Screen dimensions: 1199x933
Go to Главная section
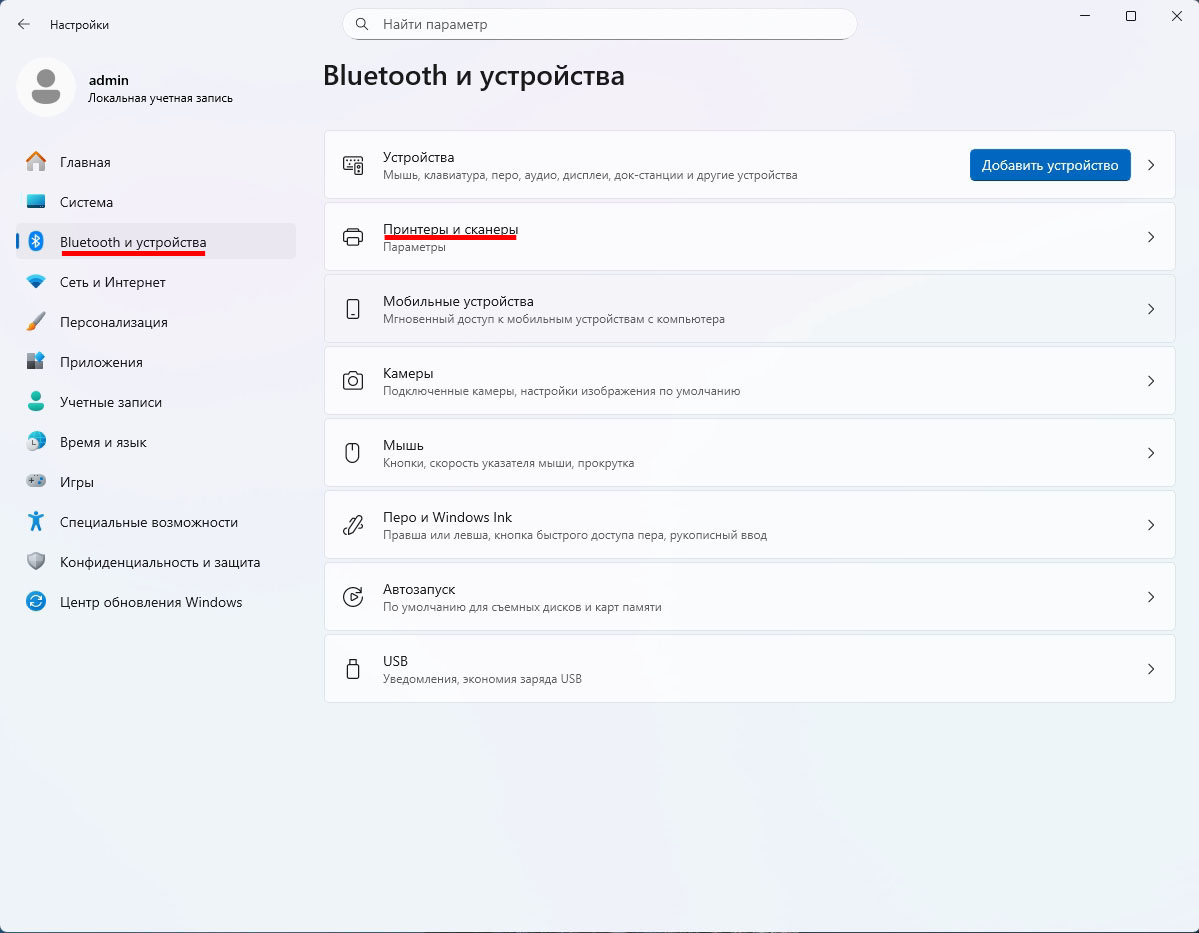[x=156, y=161]
